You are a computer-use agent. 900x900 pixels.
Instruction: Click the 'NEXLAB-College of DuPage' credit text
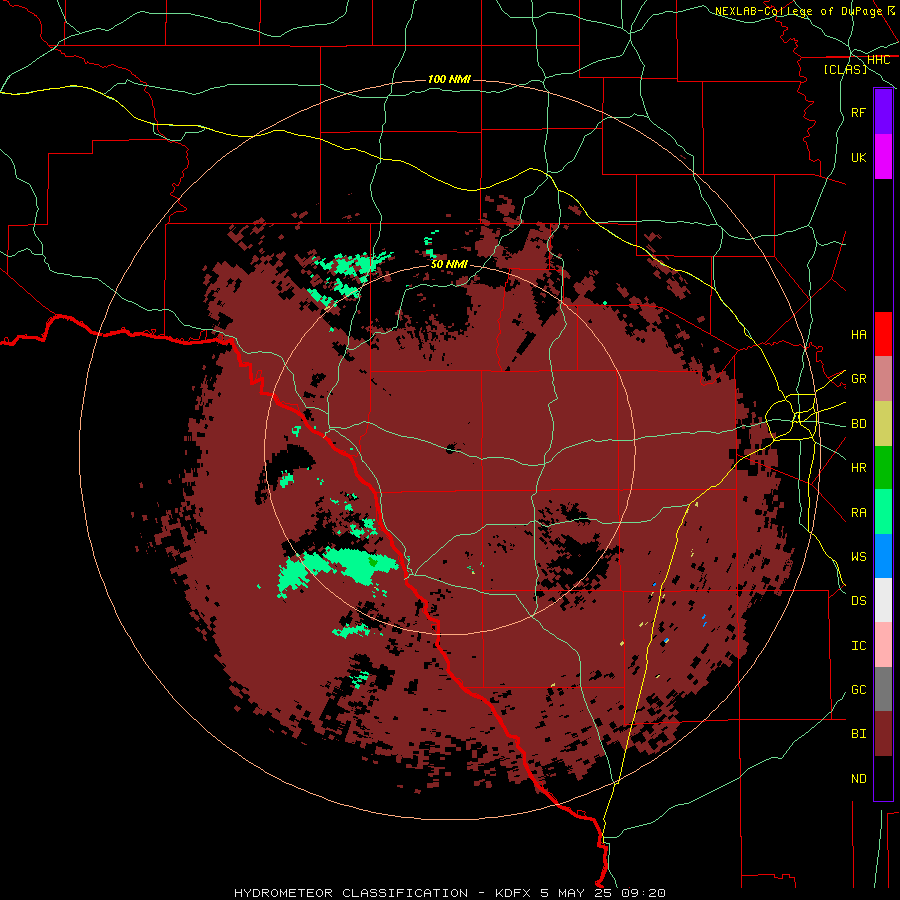(x=798, y=11)
